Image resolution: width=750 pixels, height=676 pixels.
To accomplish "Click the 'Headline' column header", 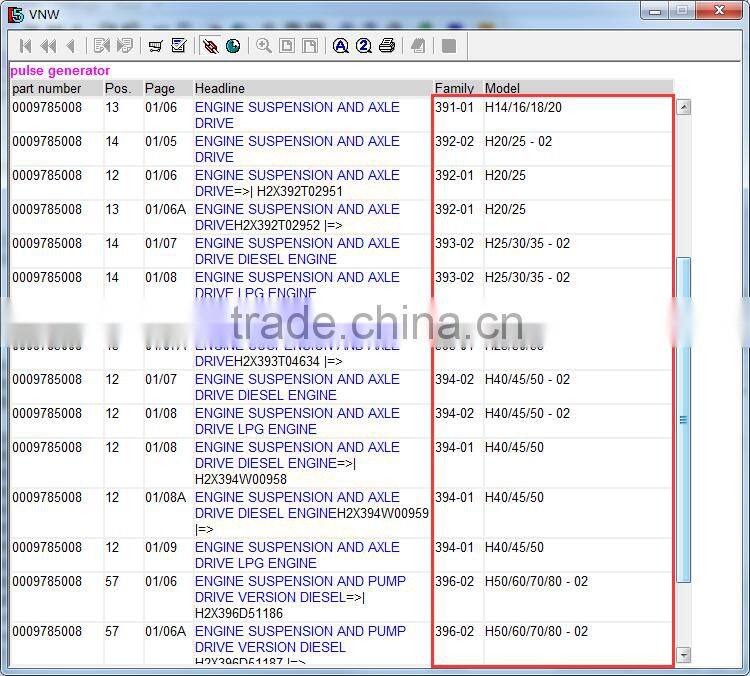I will 220,89.
